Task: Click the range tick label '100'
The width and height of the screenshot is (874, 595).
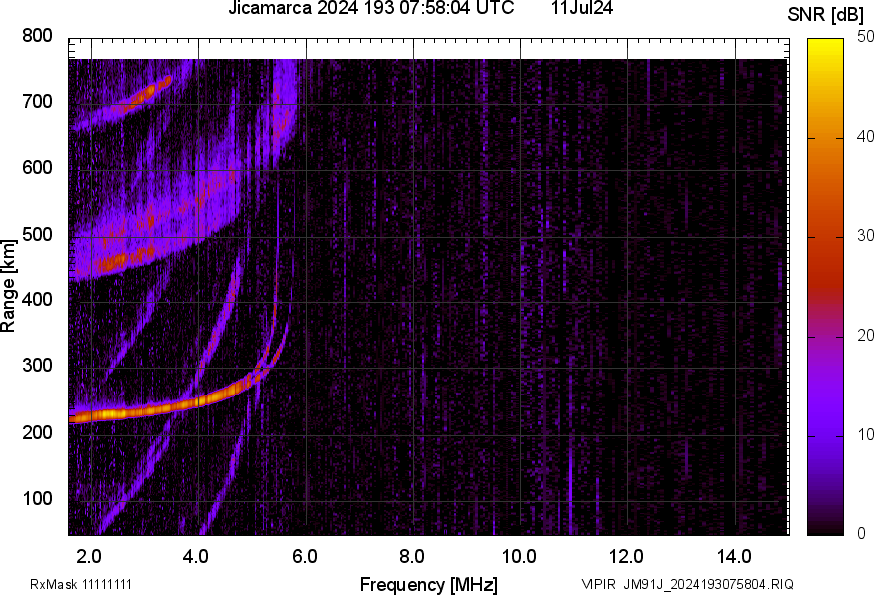Action: point(37,499)
